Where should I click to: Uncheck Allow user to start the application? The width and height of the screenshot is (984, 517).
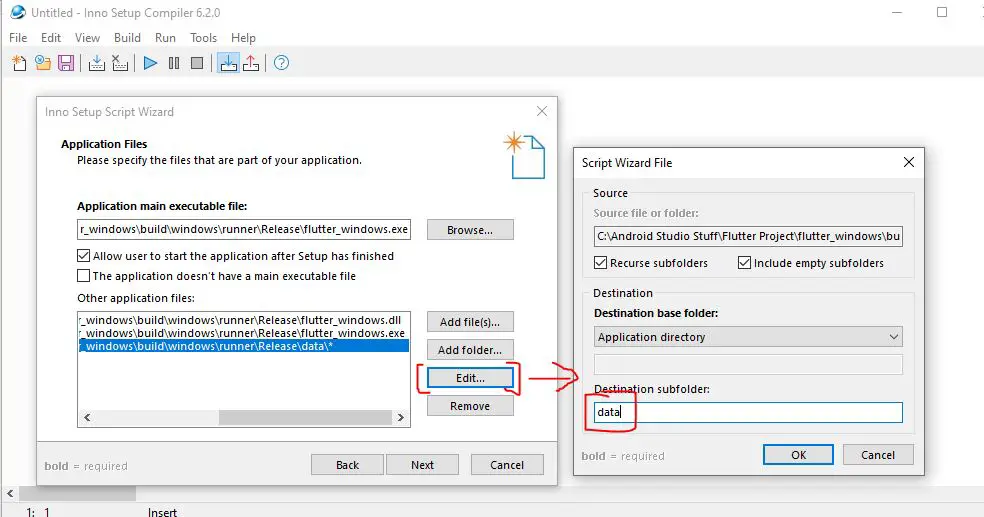[x=83, y=256]
